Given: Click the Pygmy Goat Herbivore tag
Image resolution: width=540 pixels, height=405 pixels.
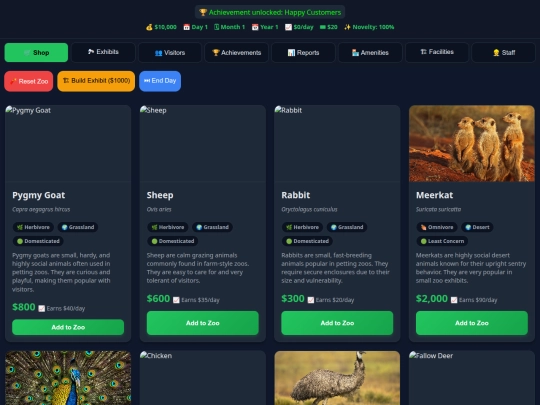Looking at the screenshot, I should tap(33, 227).
